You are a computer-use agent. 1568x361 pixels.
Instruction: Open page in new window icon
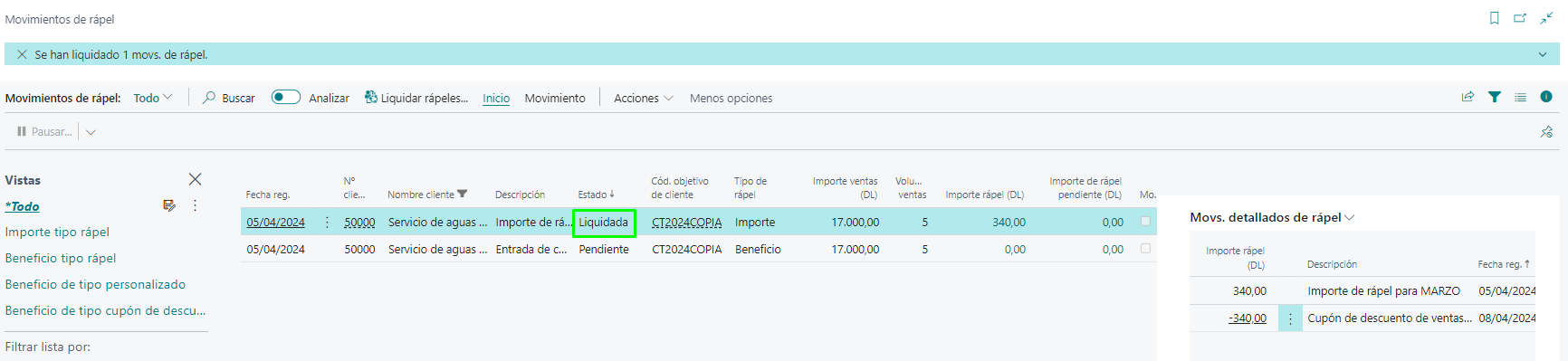1520,18
